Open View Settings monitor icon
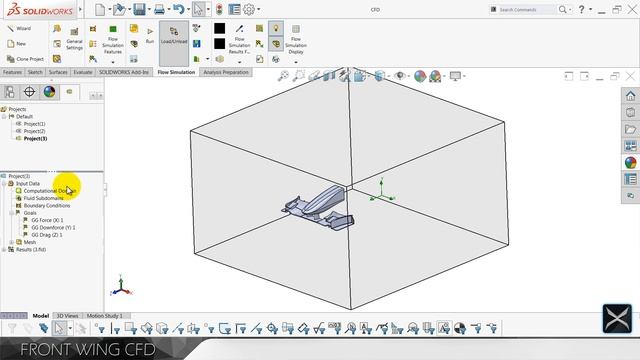Viewport: 640px width, 360px height. click(x=455, y=76)
